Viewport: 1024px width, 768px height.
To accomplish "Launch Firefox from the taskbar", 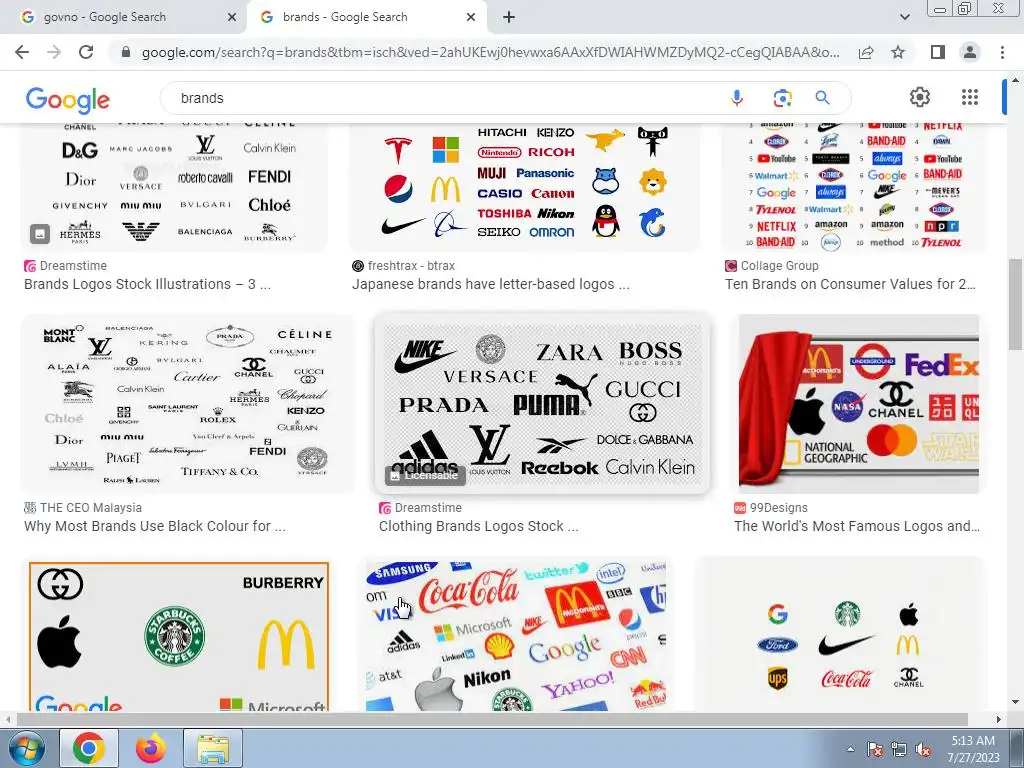I will tap(151, 748).
